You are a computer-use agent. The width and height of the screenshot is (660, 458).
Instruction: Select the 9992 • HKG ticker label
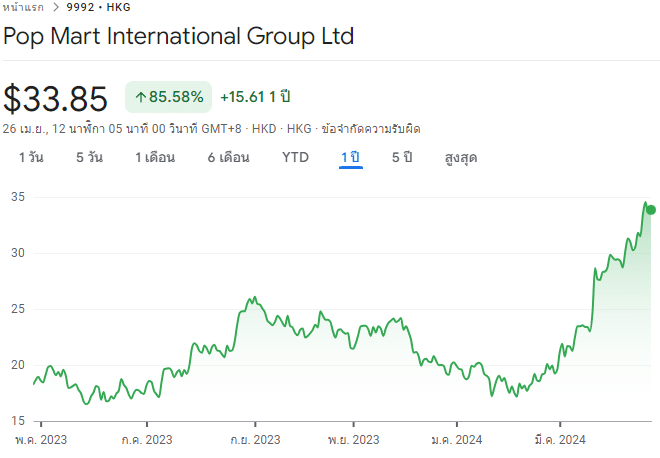point(98,7)
